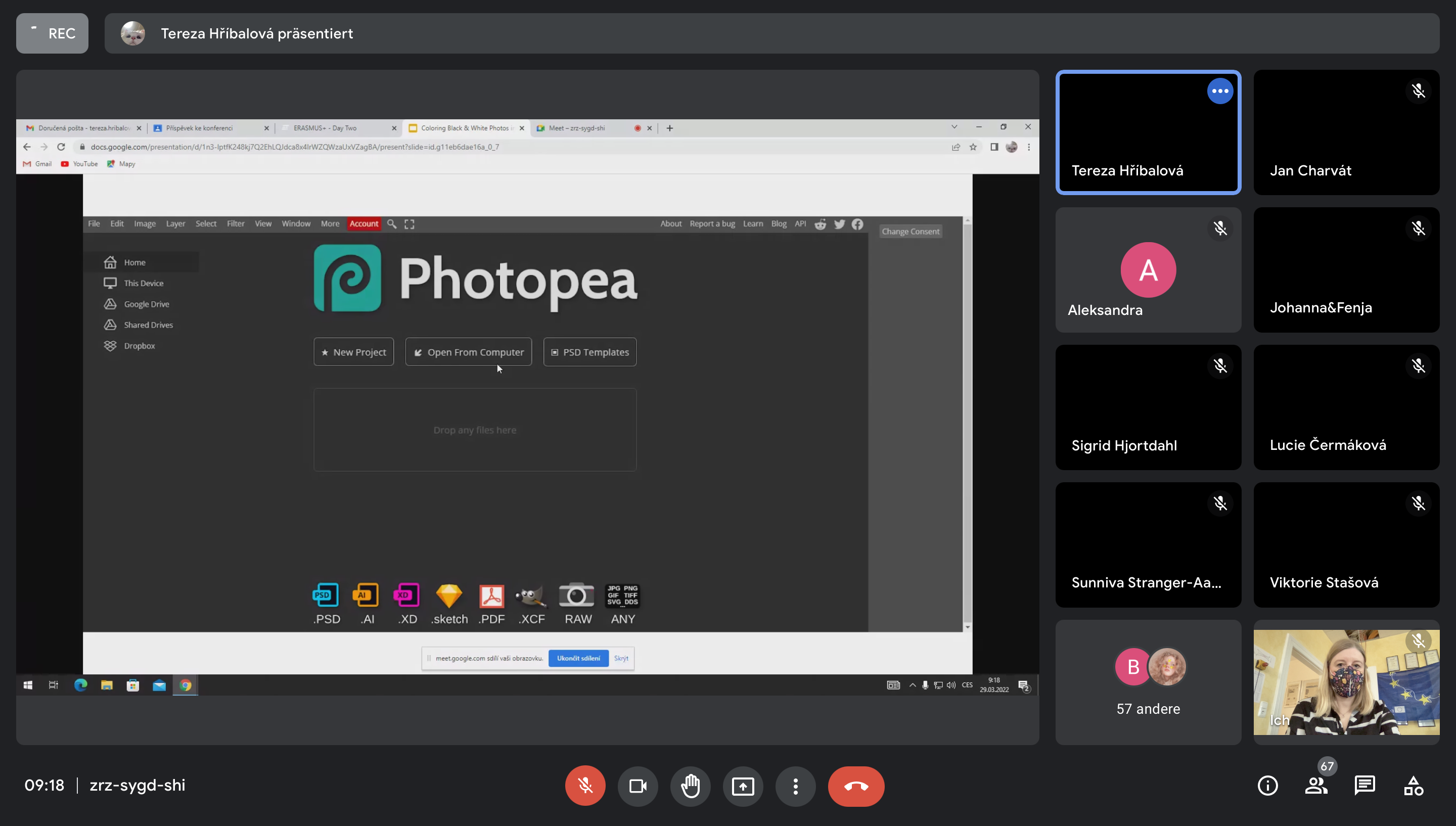1456x826 pixels.
Task: Toggle Photopea fullscreen icon
Action: coord(409,224)
